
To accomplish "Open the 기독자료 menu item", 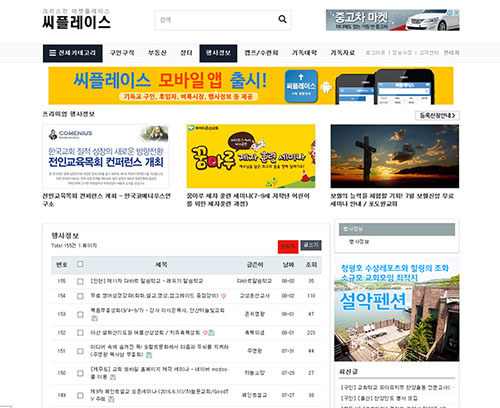I will tap(343, 53).
